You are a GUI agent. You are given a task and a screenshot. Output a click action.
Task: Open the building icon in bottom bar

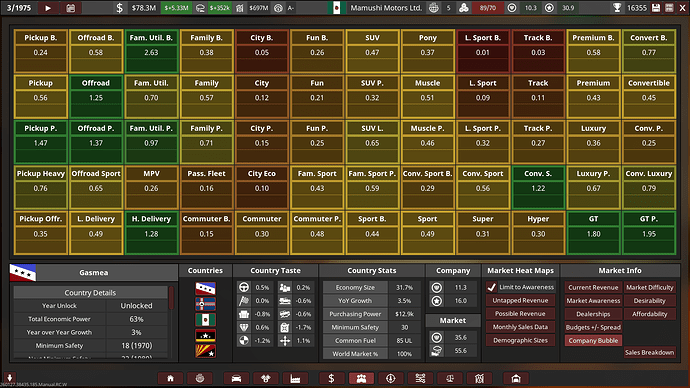(x=479, y=378)
